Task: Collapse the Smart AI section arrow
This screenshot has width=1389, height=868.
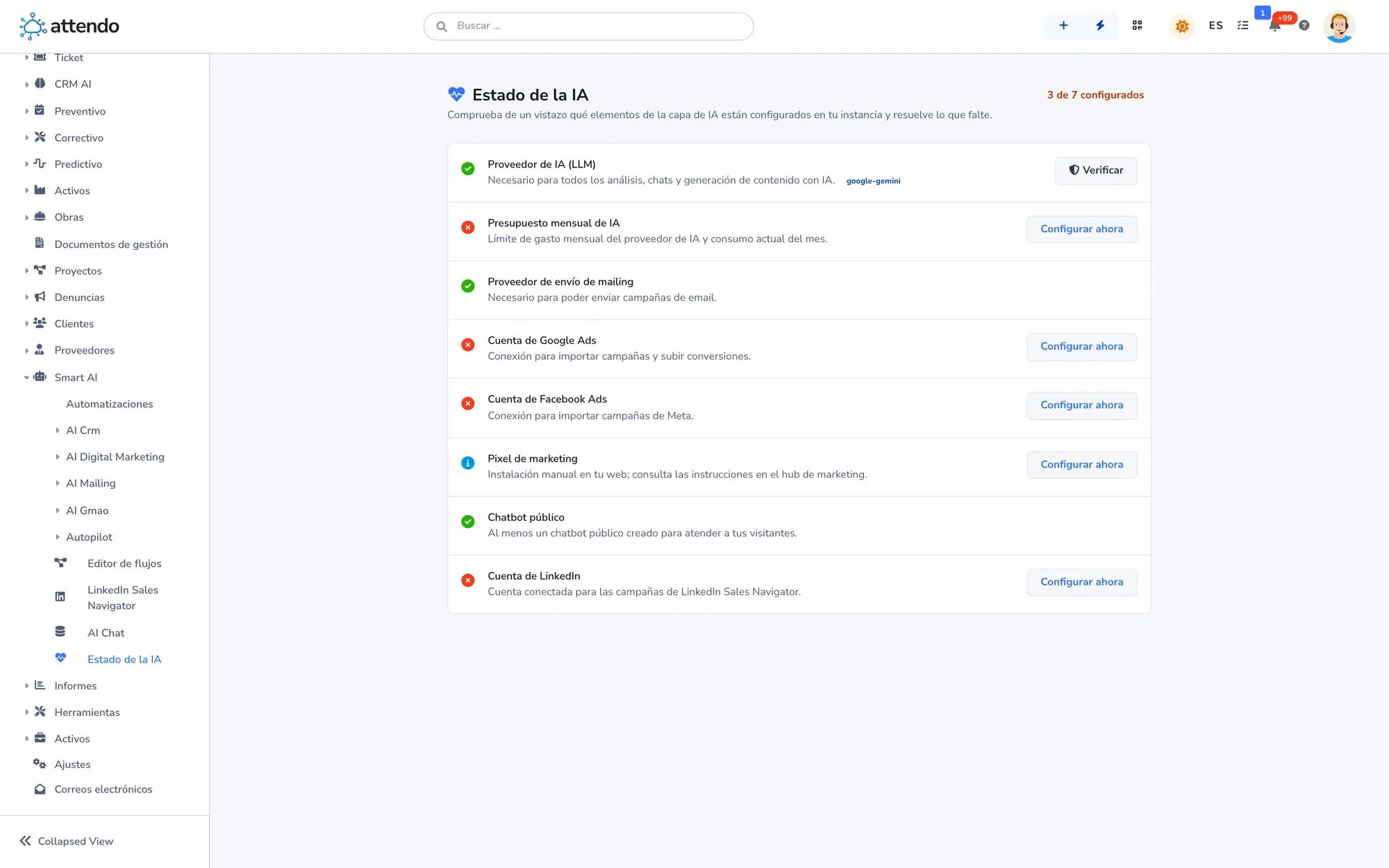Action: (26, 378)
